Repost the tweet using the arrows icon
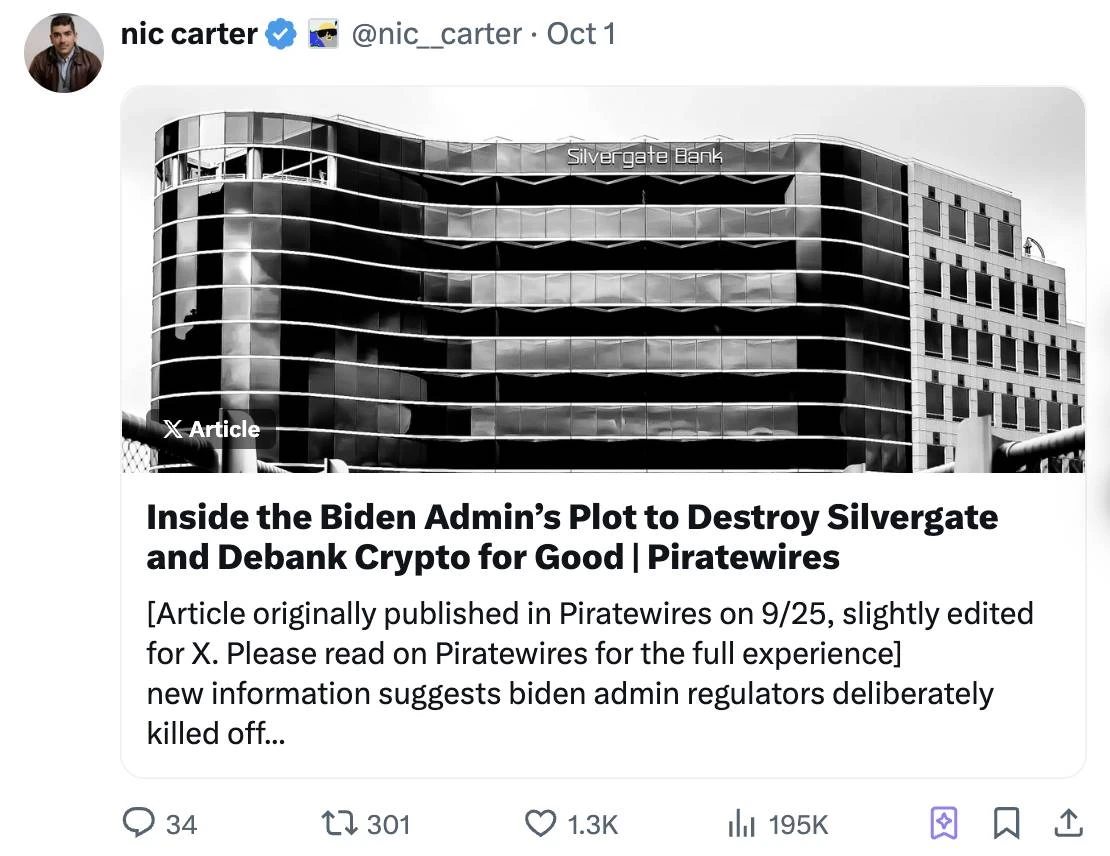The image size is (1110, 856). pyautogui.click(x=333, y=823)
